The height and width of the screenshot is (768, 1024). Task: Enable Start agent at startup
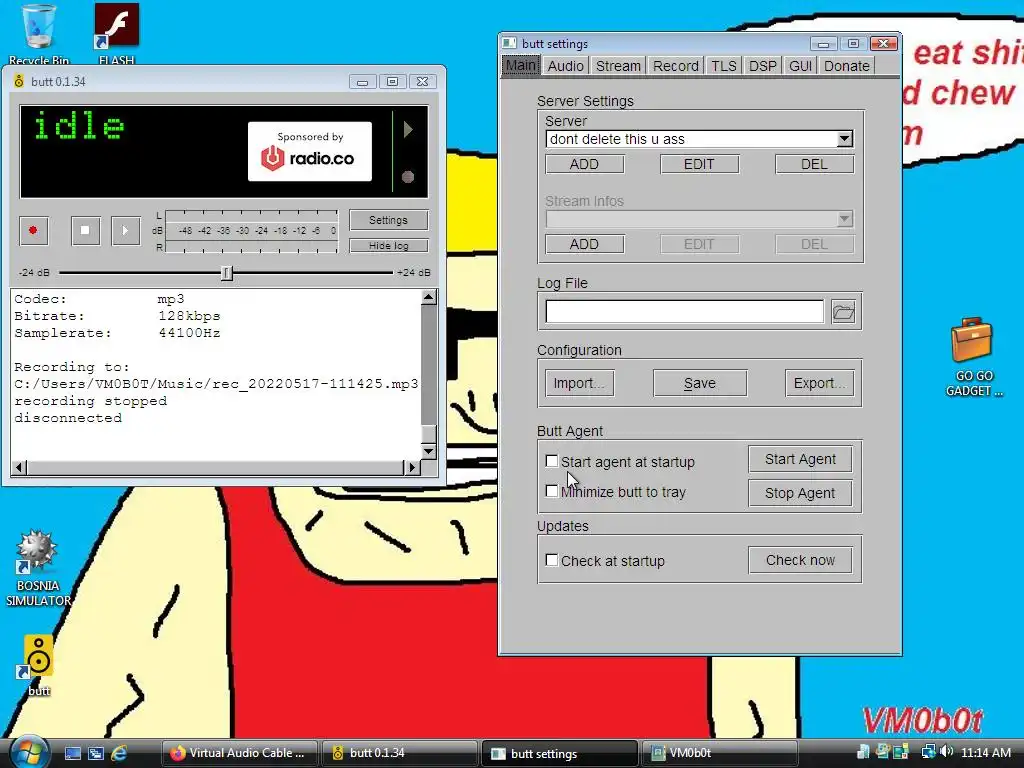coord(552,461)
